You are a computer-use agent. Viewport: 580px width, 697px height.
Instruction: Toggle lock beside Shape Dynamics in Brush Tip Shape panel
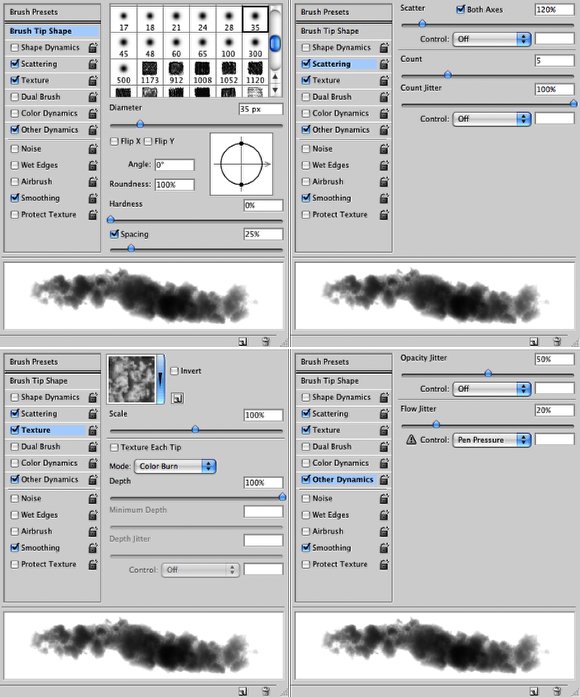click(93, 47)
